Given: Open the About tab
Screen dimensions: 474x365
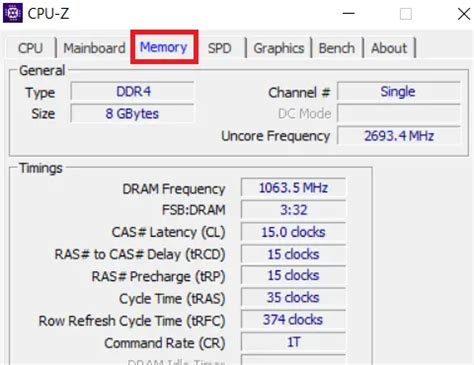Looking at the screenshot, I should [x=389, y=48].
